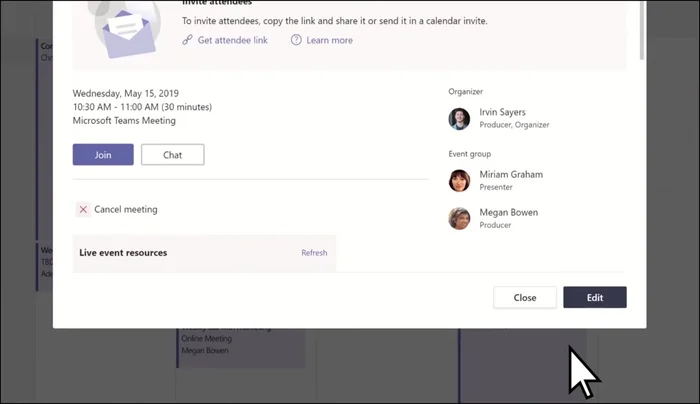The height and width of the screenshot is (404, 700).
Task: Click the name Irvin Sayers under Organizer
Action: tap(502, 112)
